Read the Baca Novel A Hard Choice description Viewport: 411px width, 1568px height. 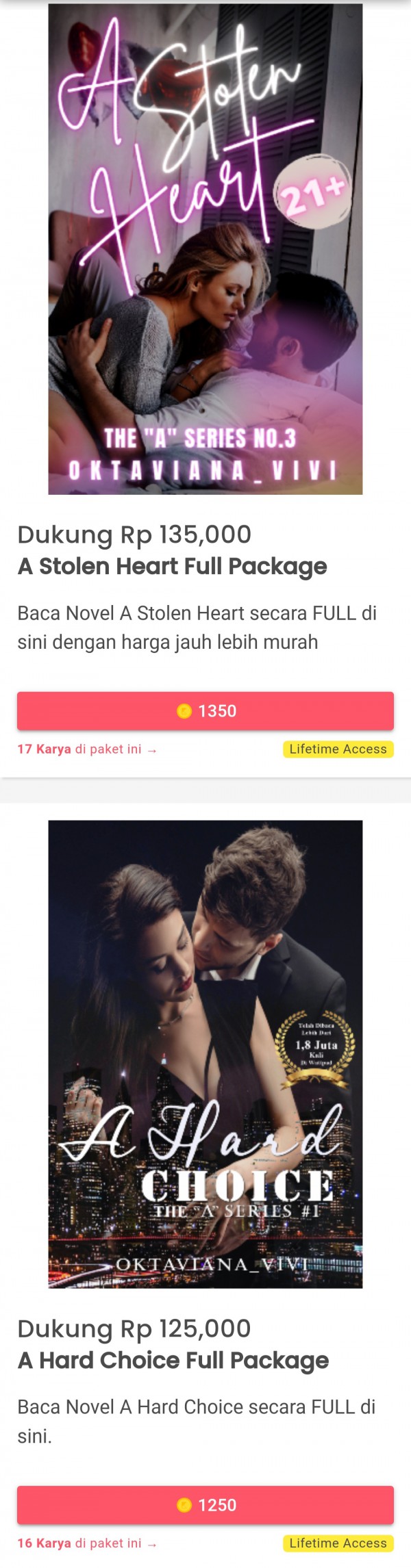click(197, 1422)
